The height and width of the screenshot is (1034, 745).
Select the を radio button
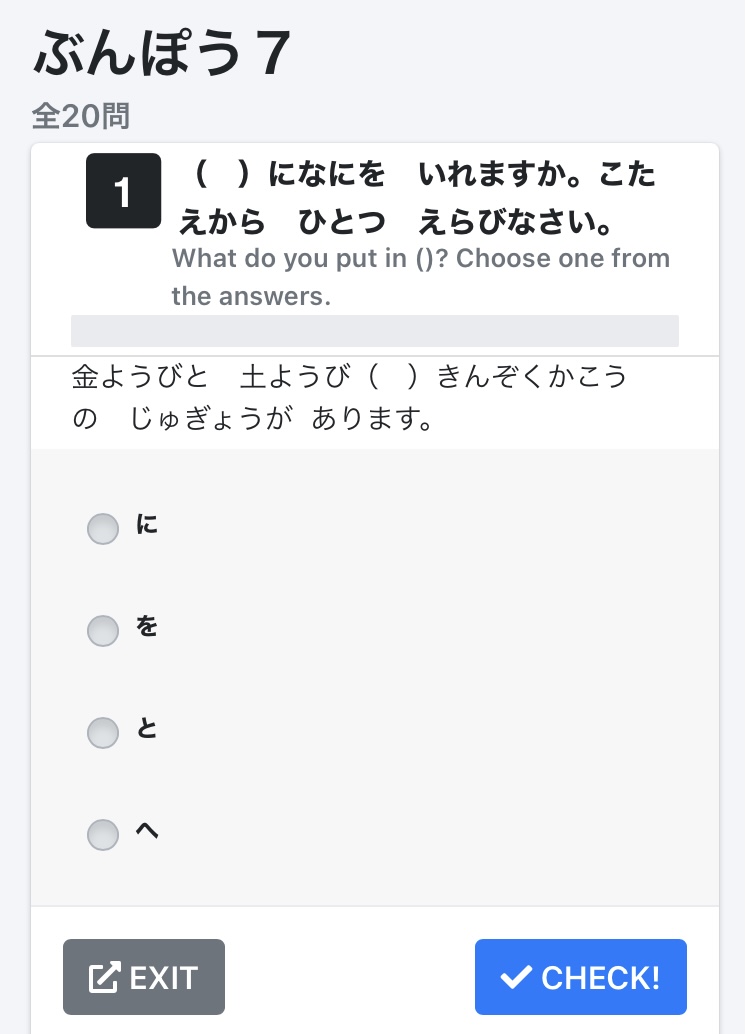point(103,630)
